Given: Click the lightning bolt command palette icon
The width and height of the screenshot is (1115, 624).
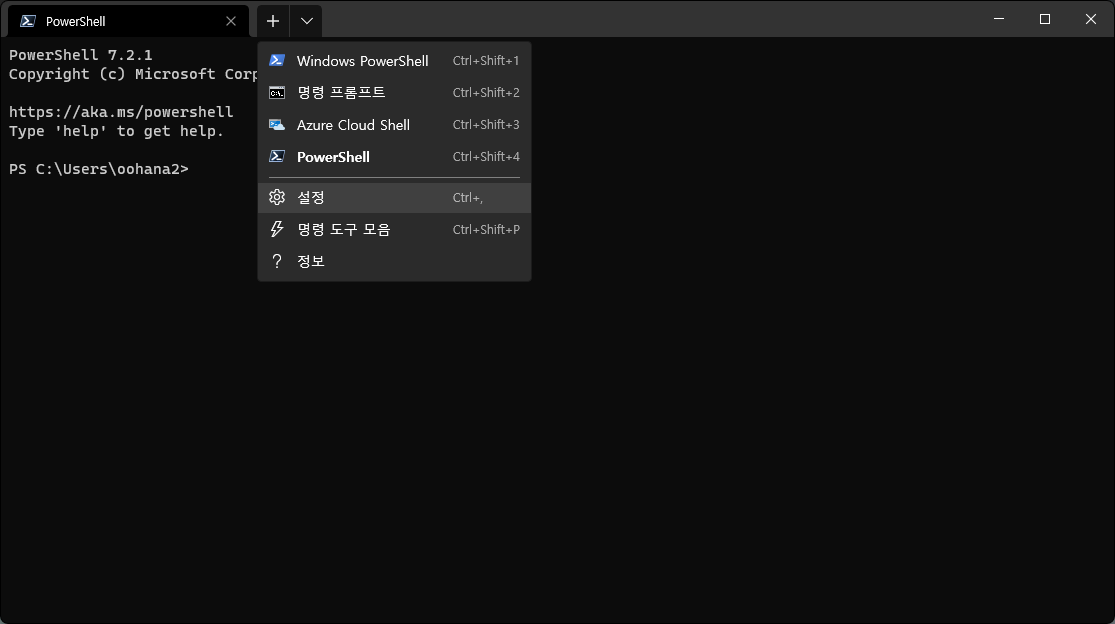Looking at the screenshot, I should 277,230.
